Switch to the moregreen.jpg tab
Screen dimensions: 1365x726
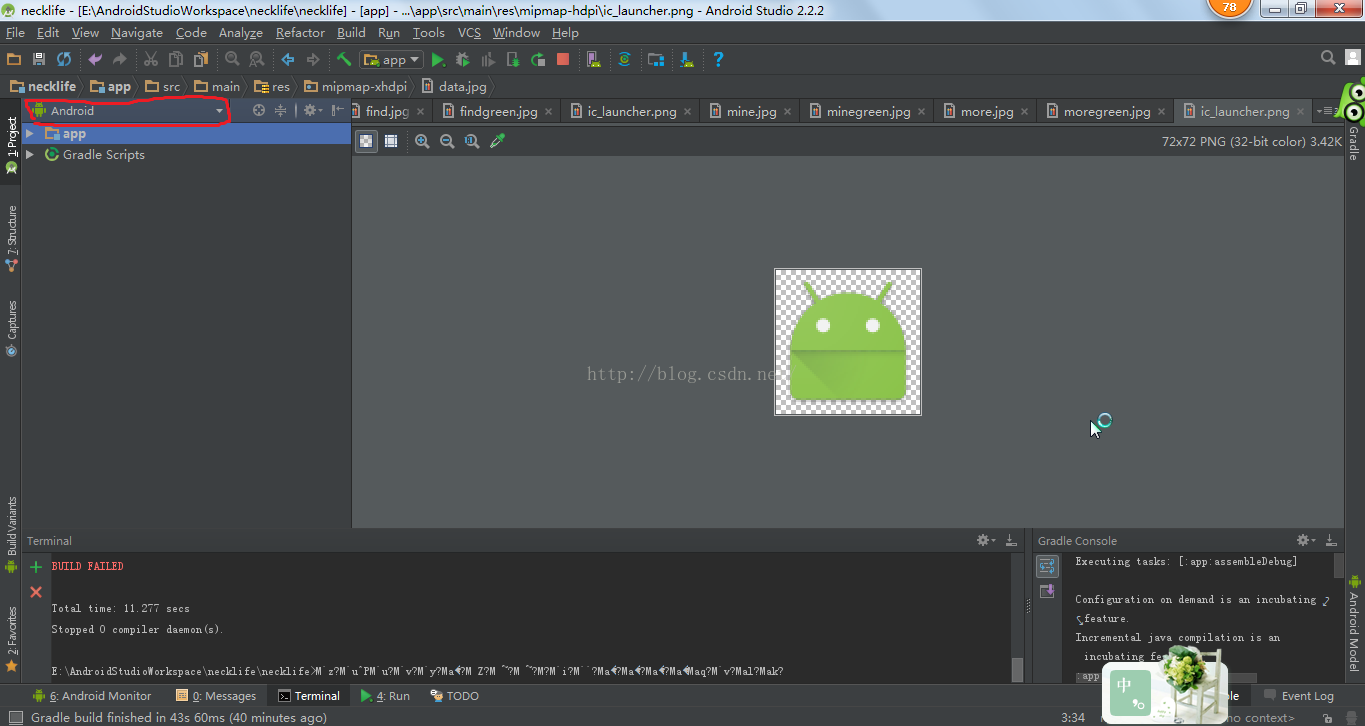pos(1106,111)
